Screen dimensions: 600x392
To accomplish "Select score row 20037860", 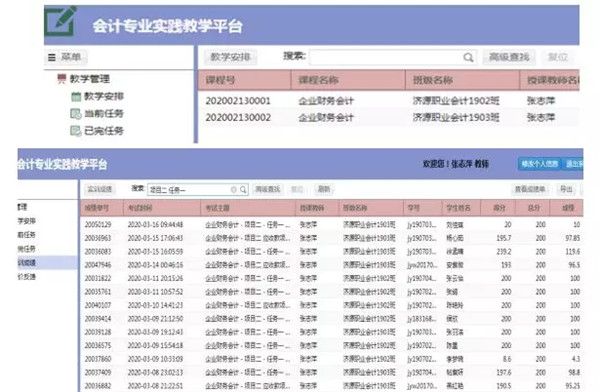I will point(331,359).
